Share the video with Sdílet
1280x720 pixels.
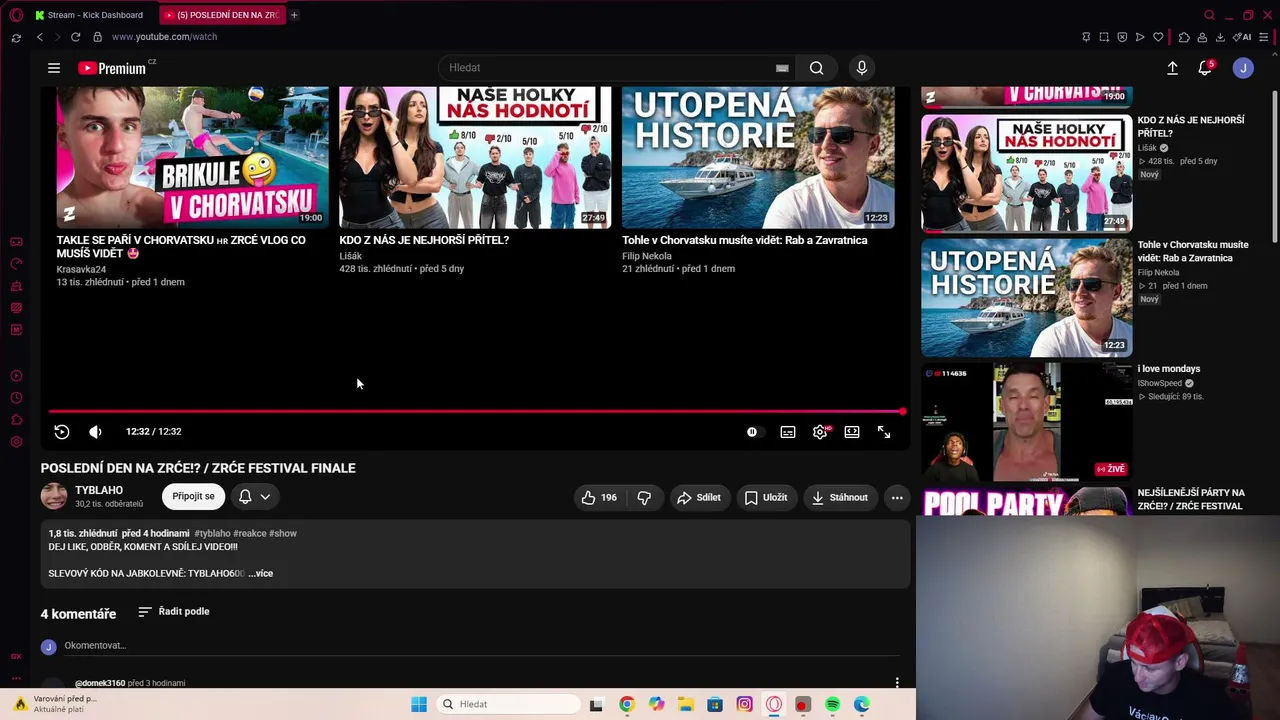698,497
